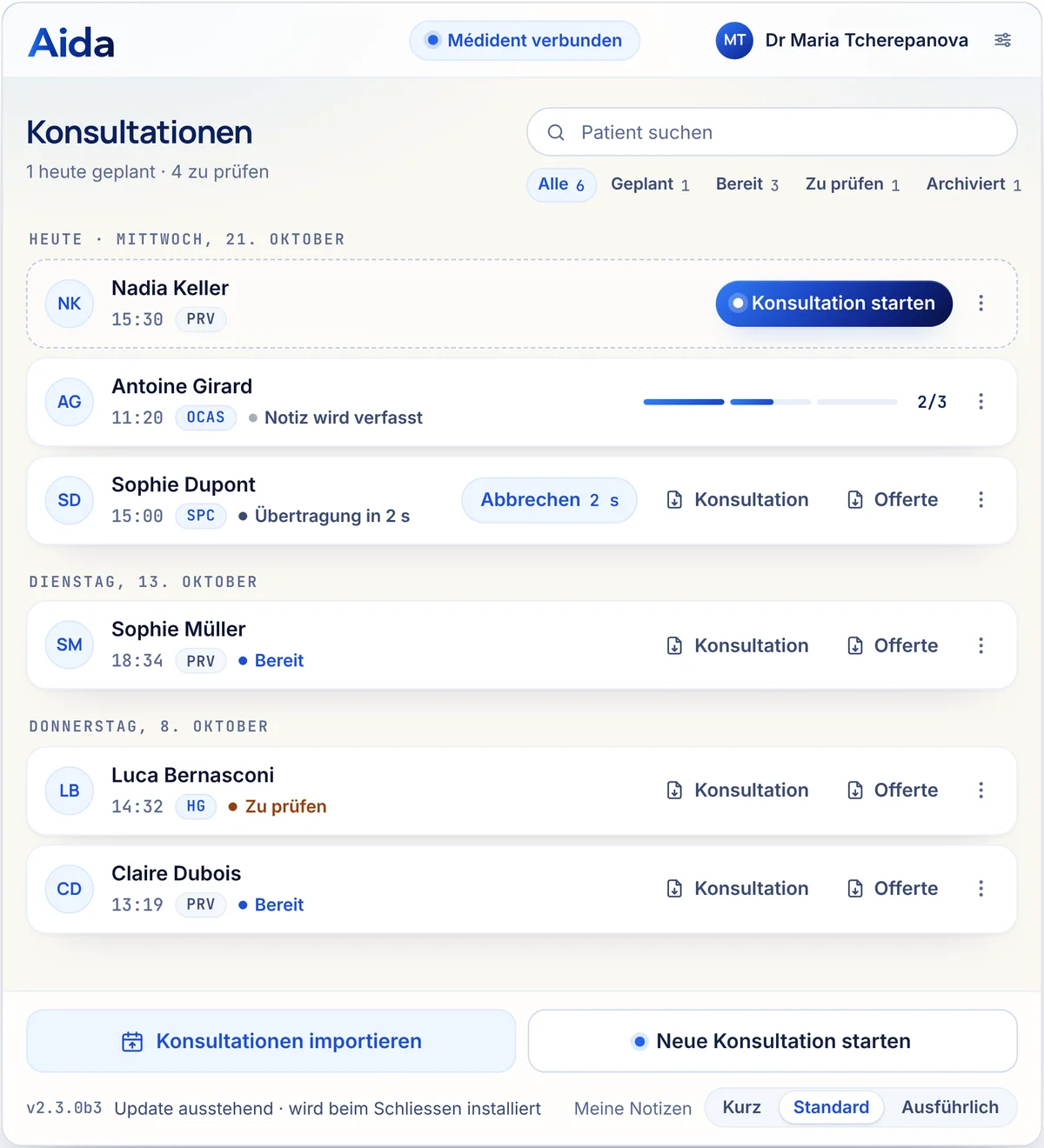The image size is (1044, 1148).
Task: Open Offerte for Luca Bernasconi
Action: tap(893, 790)
